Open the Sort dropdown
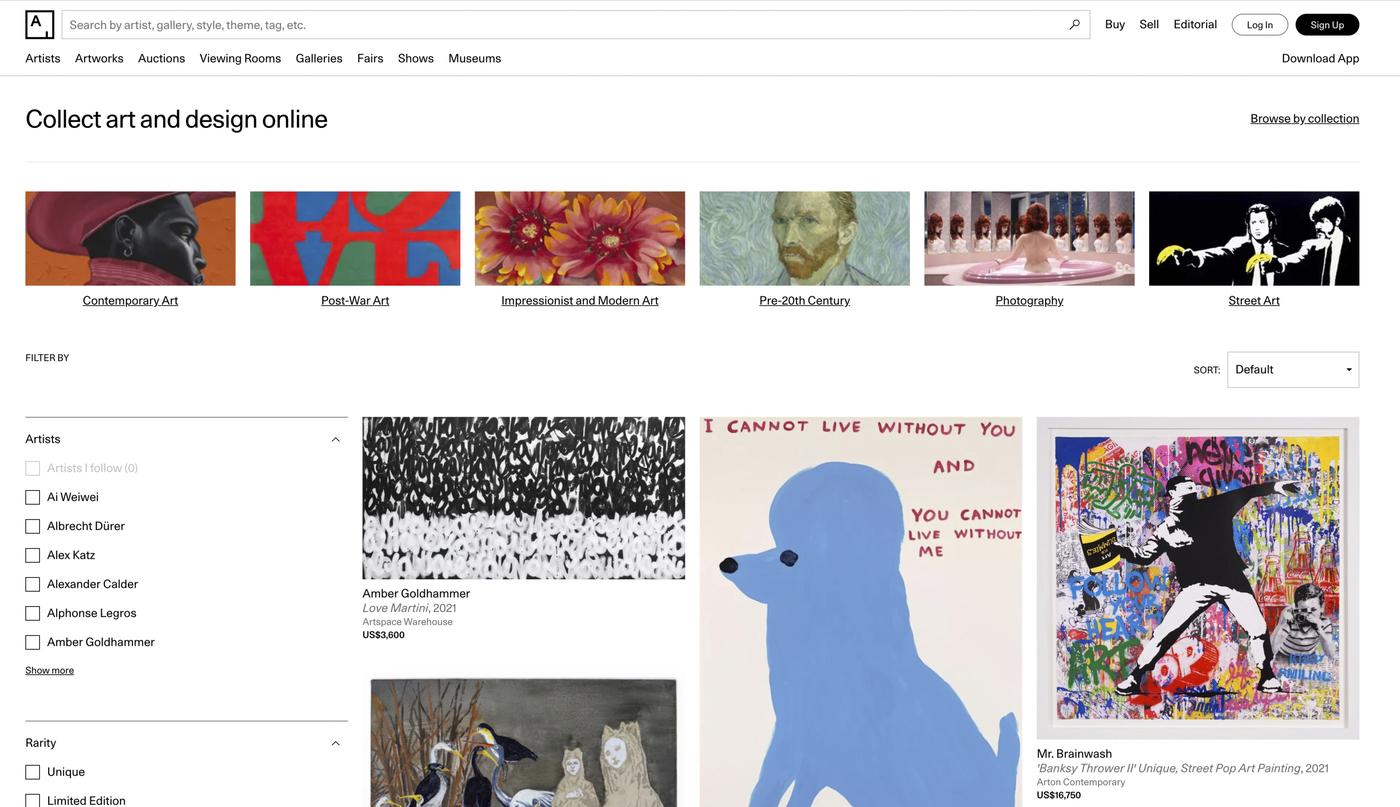The image size is (1400, 807). (x=1293, y=370)
